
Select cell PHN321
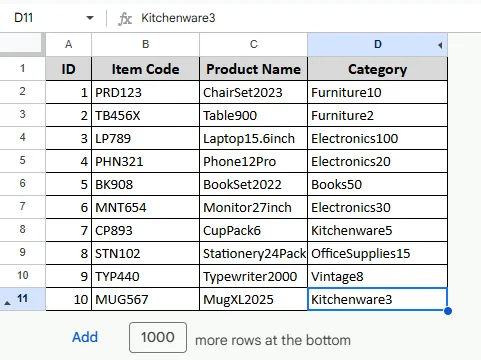[146, 161]
